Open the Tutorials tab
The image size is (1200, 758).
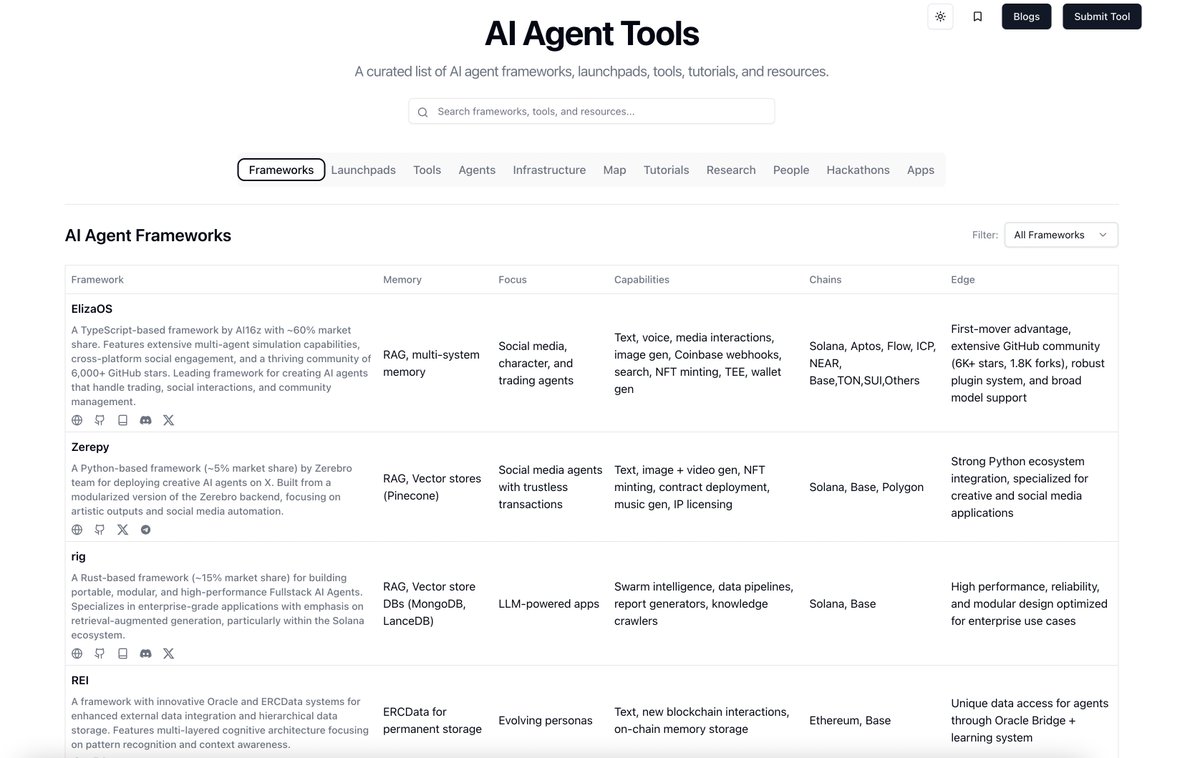666,170
